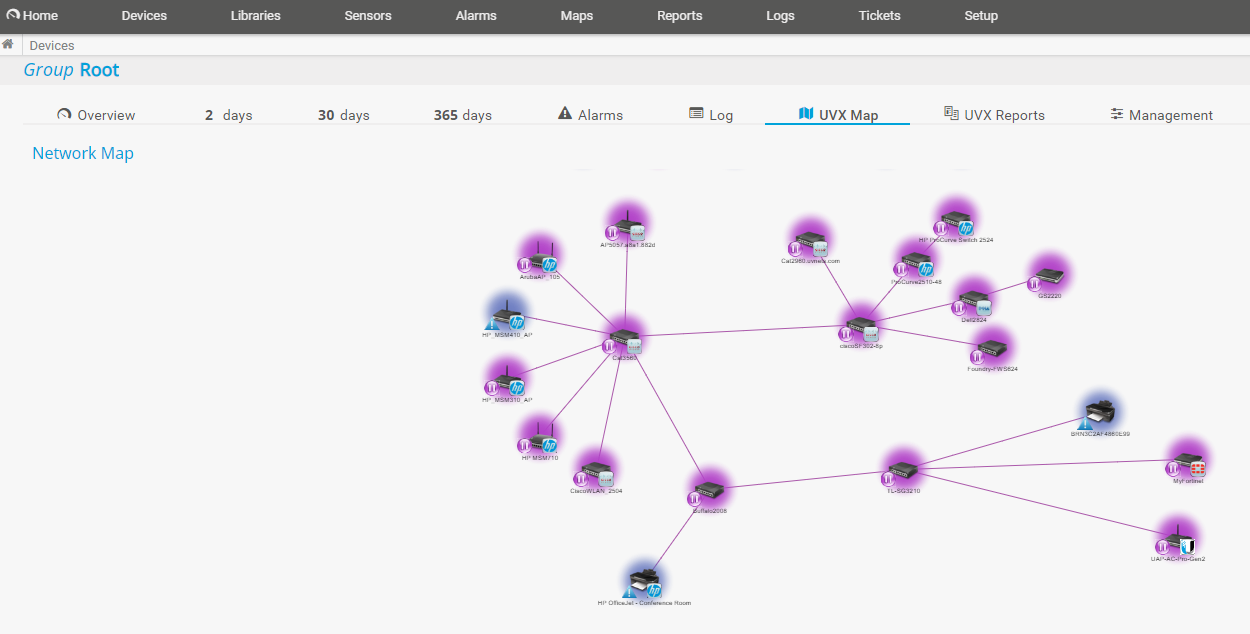The height and width of the screenshot is (634, 1250).
Task: Click the Dell2824 switch node
Action: coord(974,300)
